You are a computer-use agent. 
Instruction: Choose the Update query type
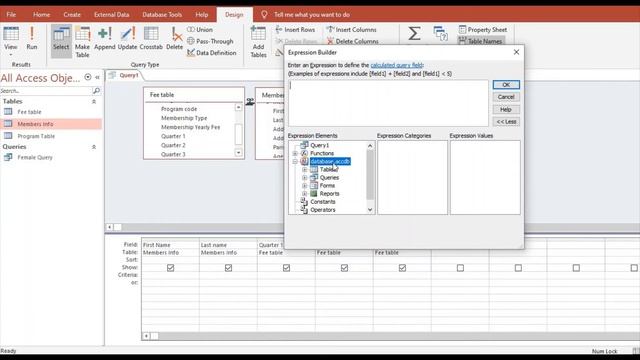[x=127, y=38]
